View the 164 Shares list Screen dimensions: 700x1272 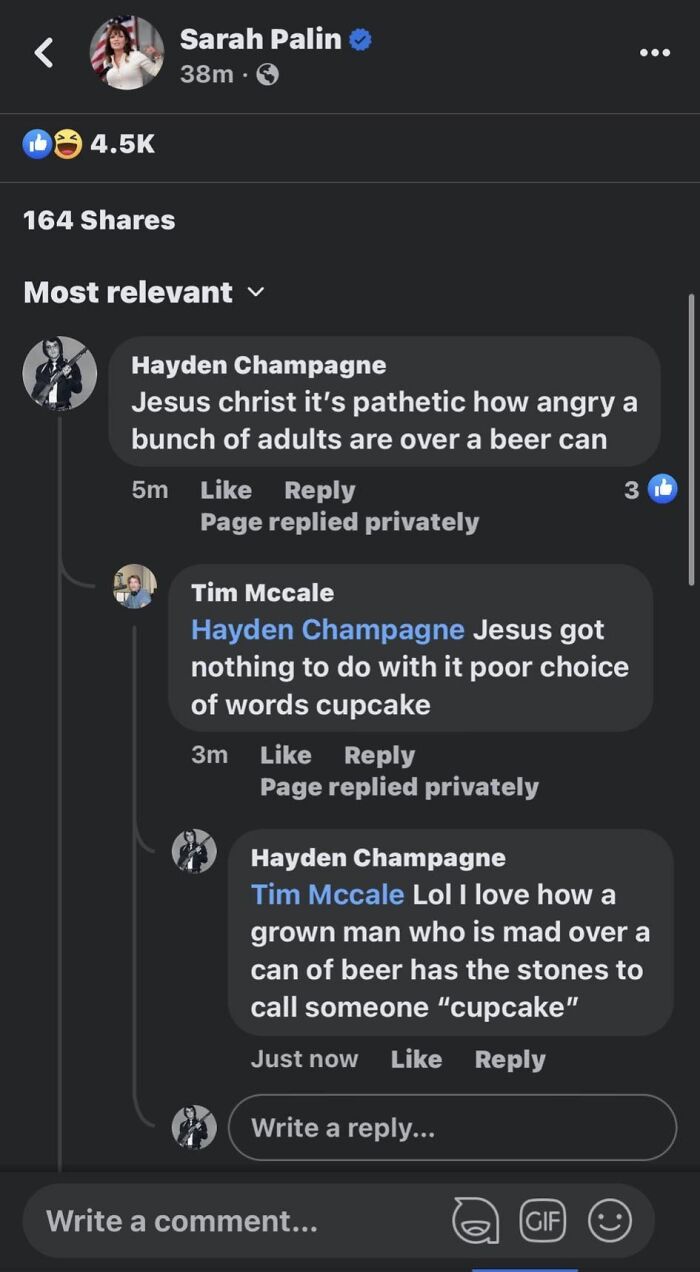[98, 219]
